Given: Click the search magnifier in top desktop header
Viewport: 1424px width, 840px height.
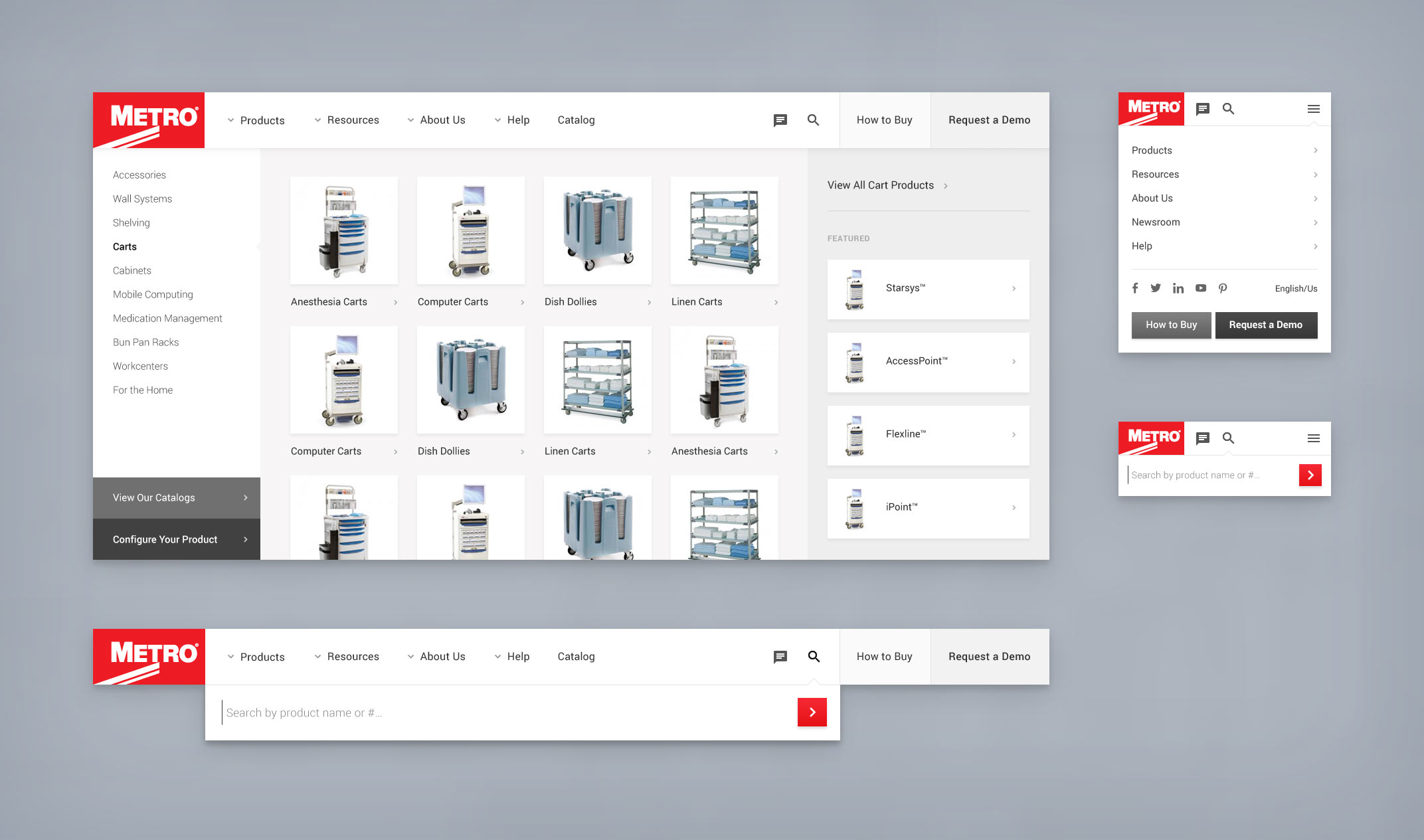Looking at the screenshot, I should 813,120.
